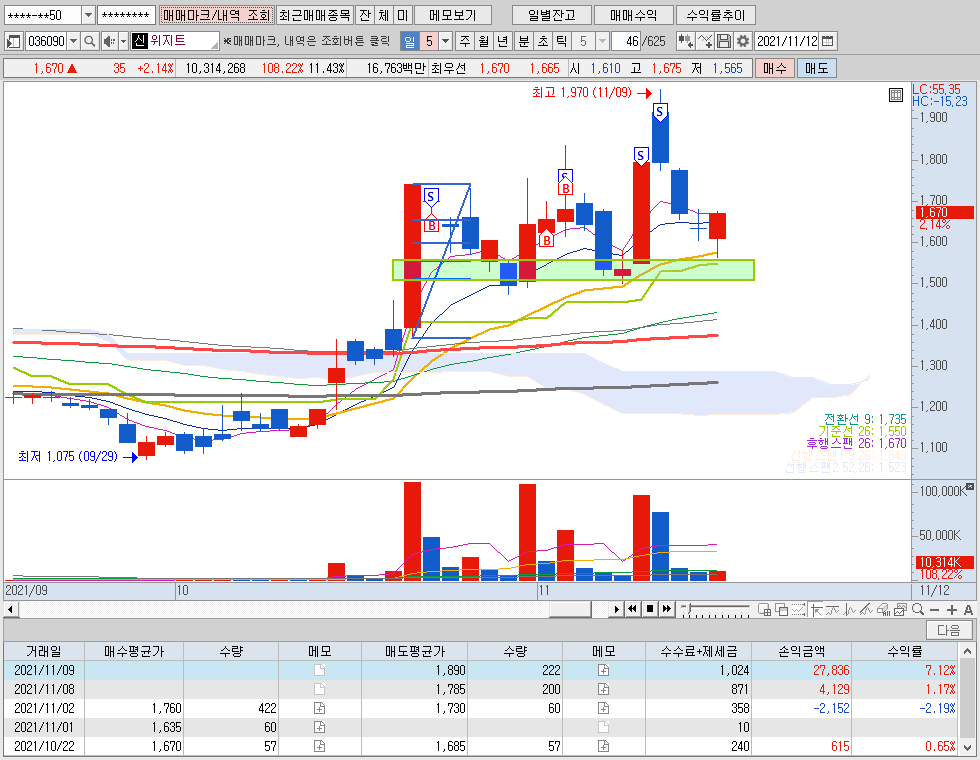Viewport: 980px width, 760px height.
Task: Zoom out chart with minus icon
Action: [934, 609]
